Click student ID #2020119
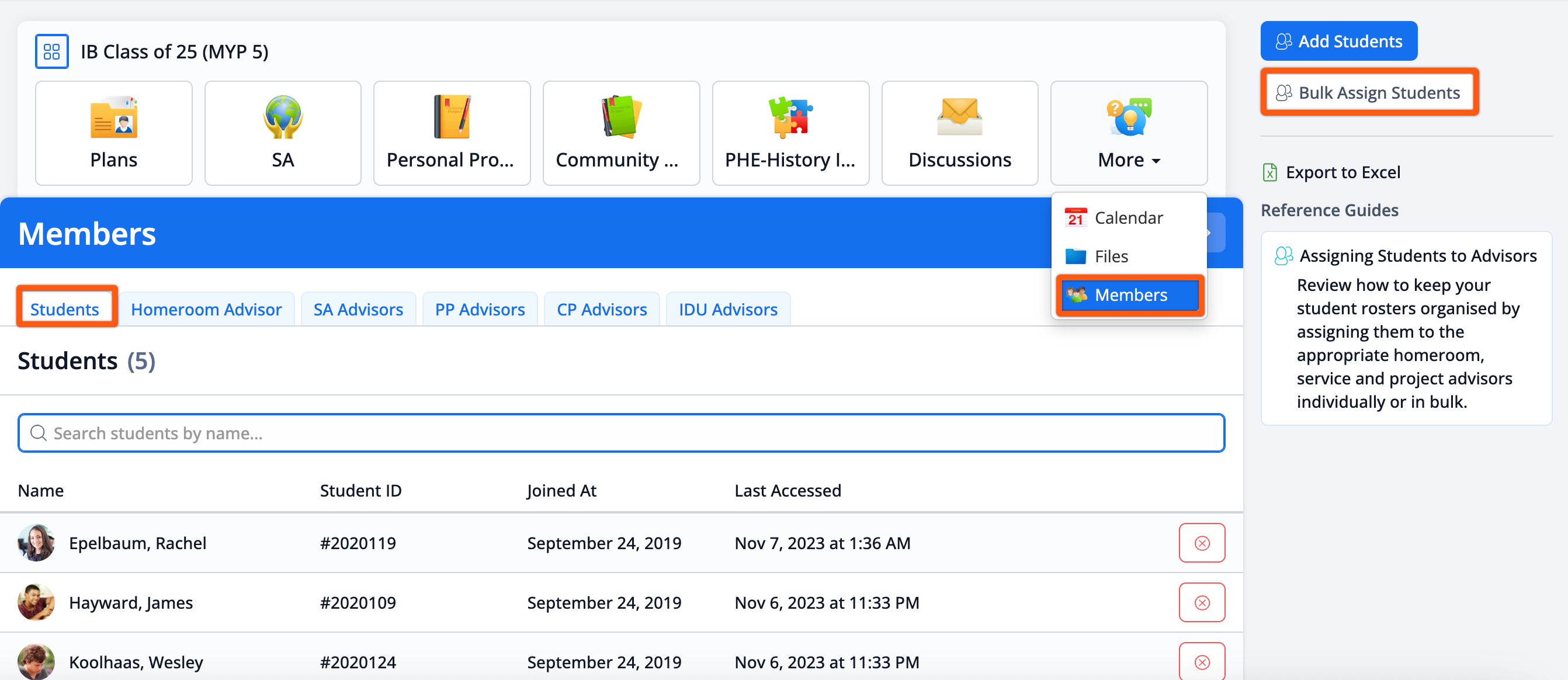 358,543
